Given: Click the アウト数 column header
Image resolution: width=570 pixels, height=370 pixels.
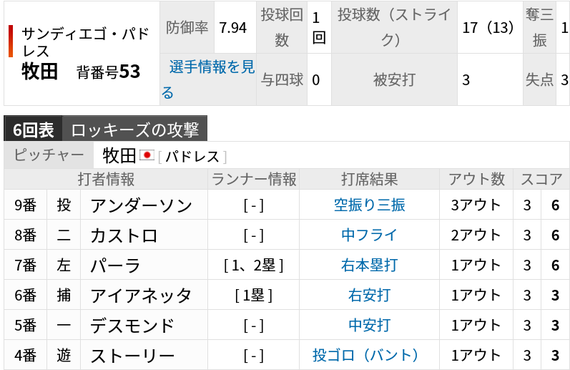Looking at the screenshot, I should tap(477, 179).
